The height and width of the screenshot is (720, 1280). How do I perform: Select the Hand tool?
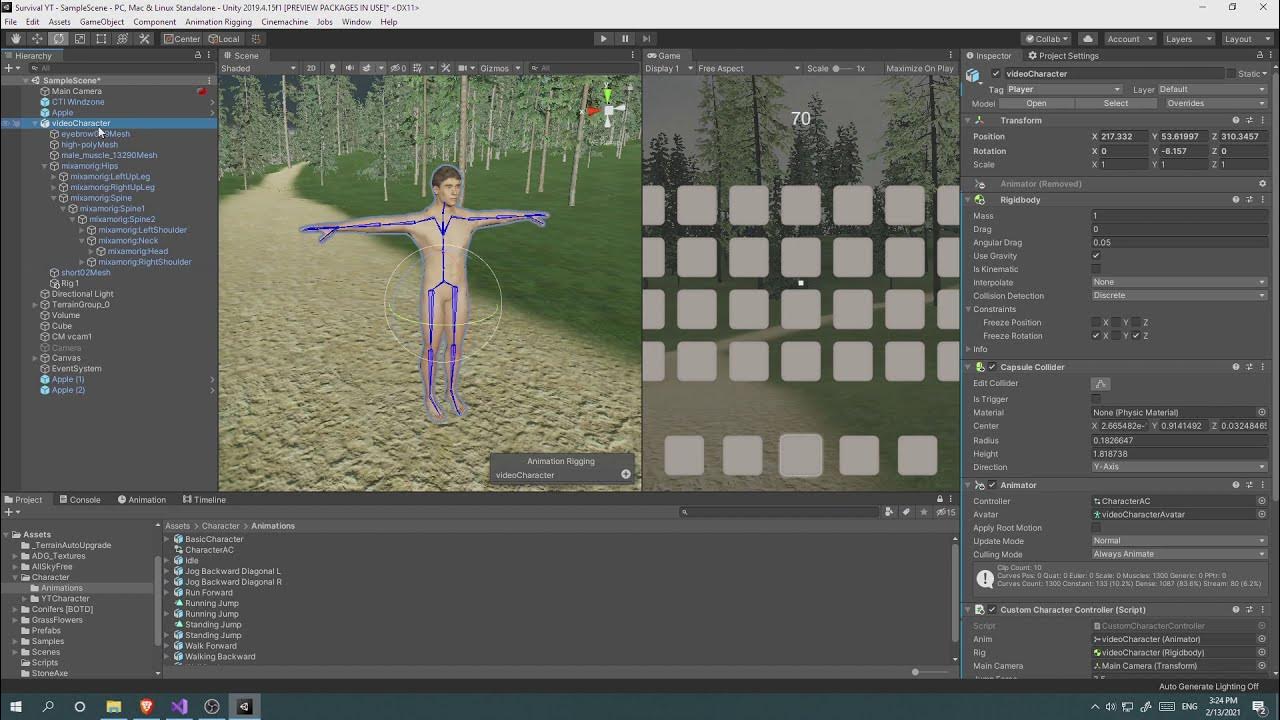[x=16, y=39]
